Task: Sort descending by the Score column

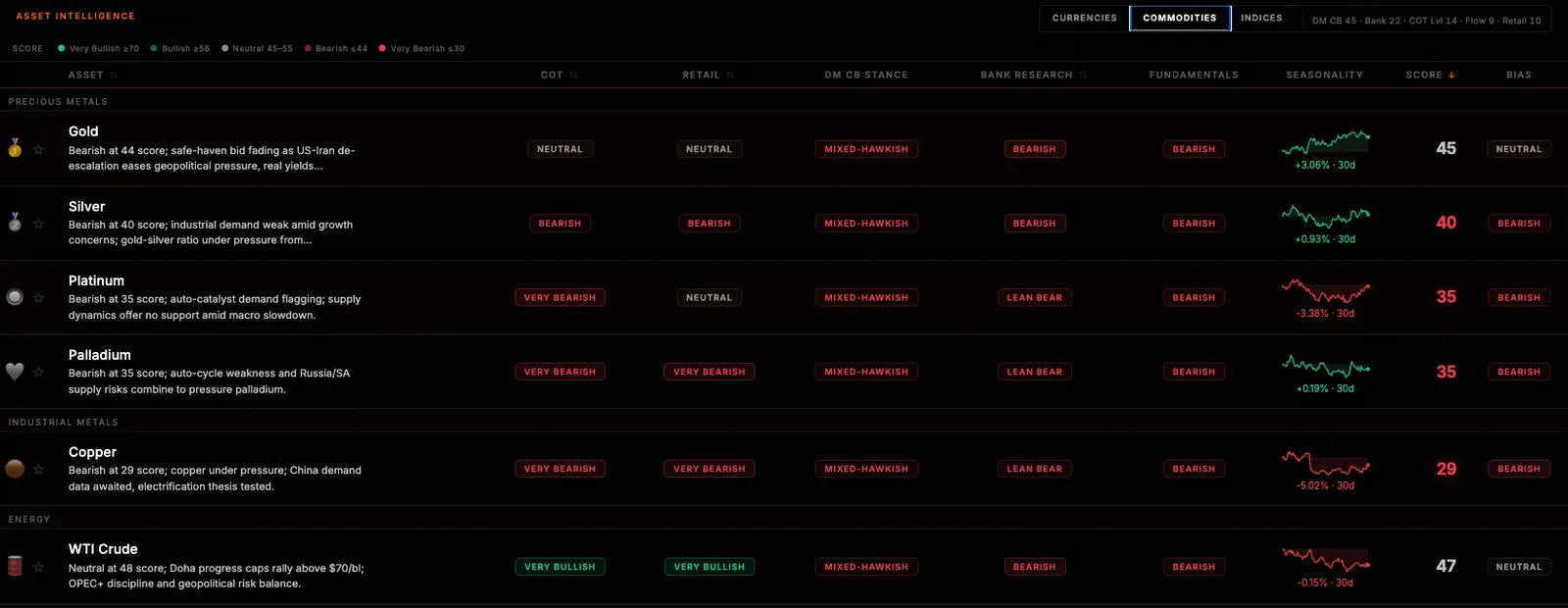Action: pos(1451,75)
